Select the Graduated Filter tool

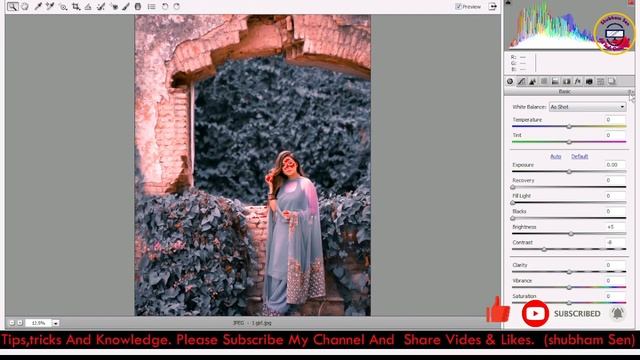(138, 7)
